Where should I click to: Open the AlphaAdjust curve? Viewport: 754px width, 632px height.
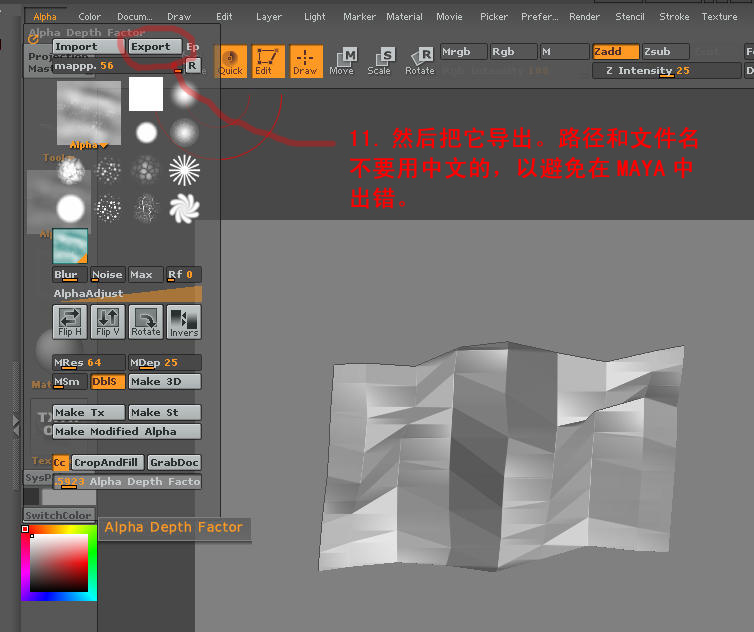coord(126,293)
